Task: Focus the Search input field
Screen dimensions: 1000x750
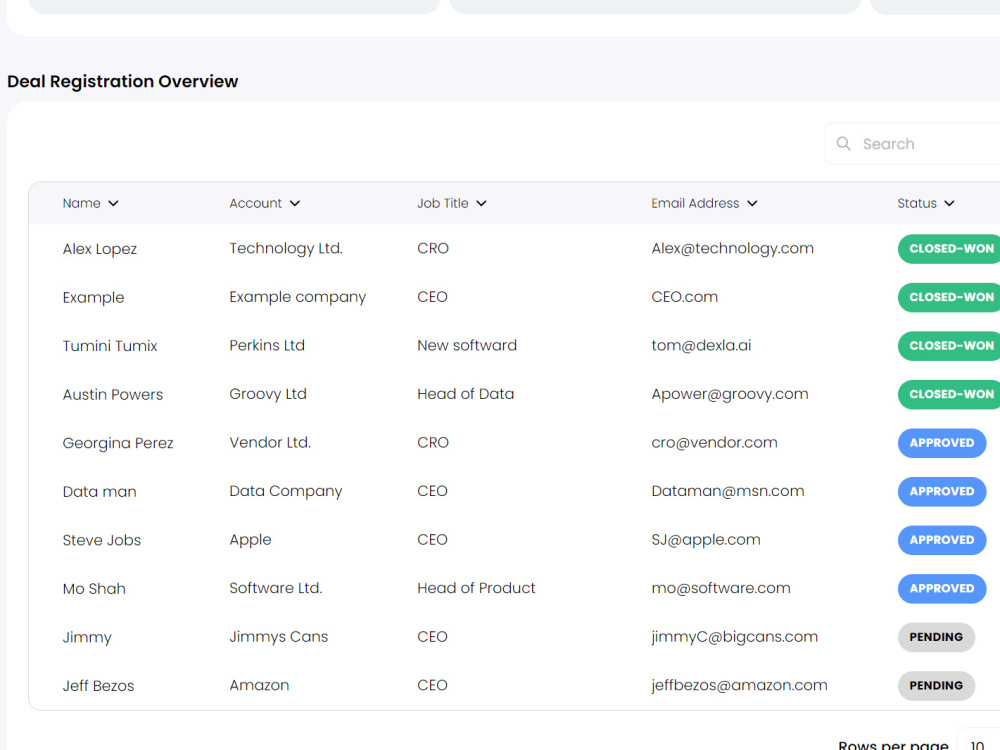Action: click(913, 143)
